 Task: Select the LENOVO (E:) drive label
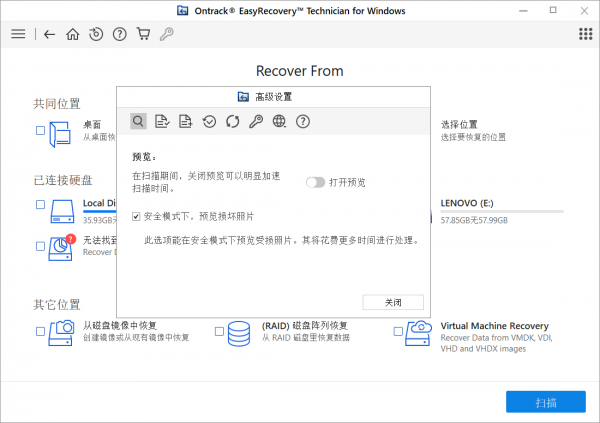[x=467, y=203]
